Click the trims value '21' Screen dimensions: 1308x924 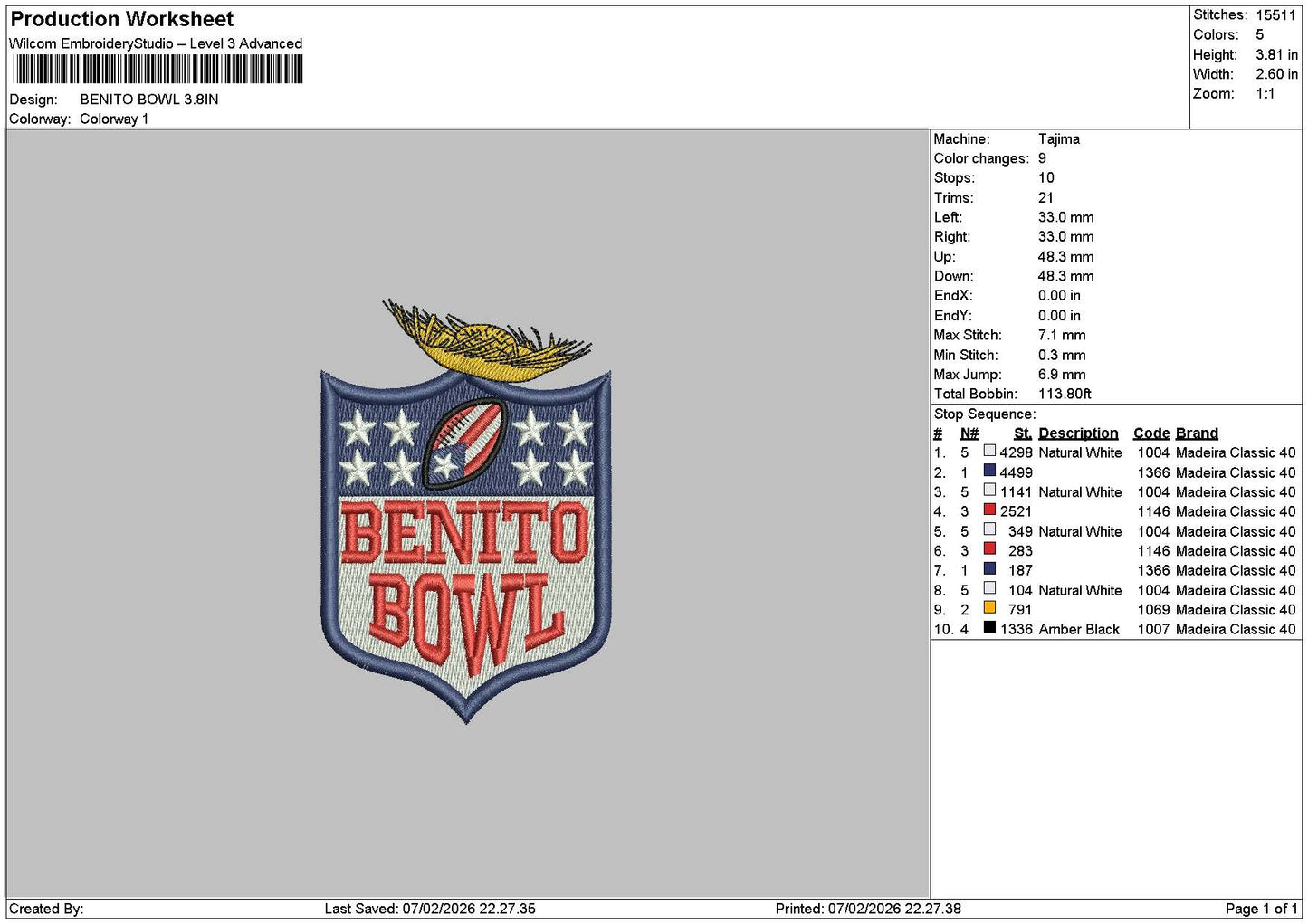click(x=1046, y=198)
